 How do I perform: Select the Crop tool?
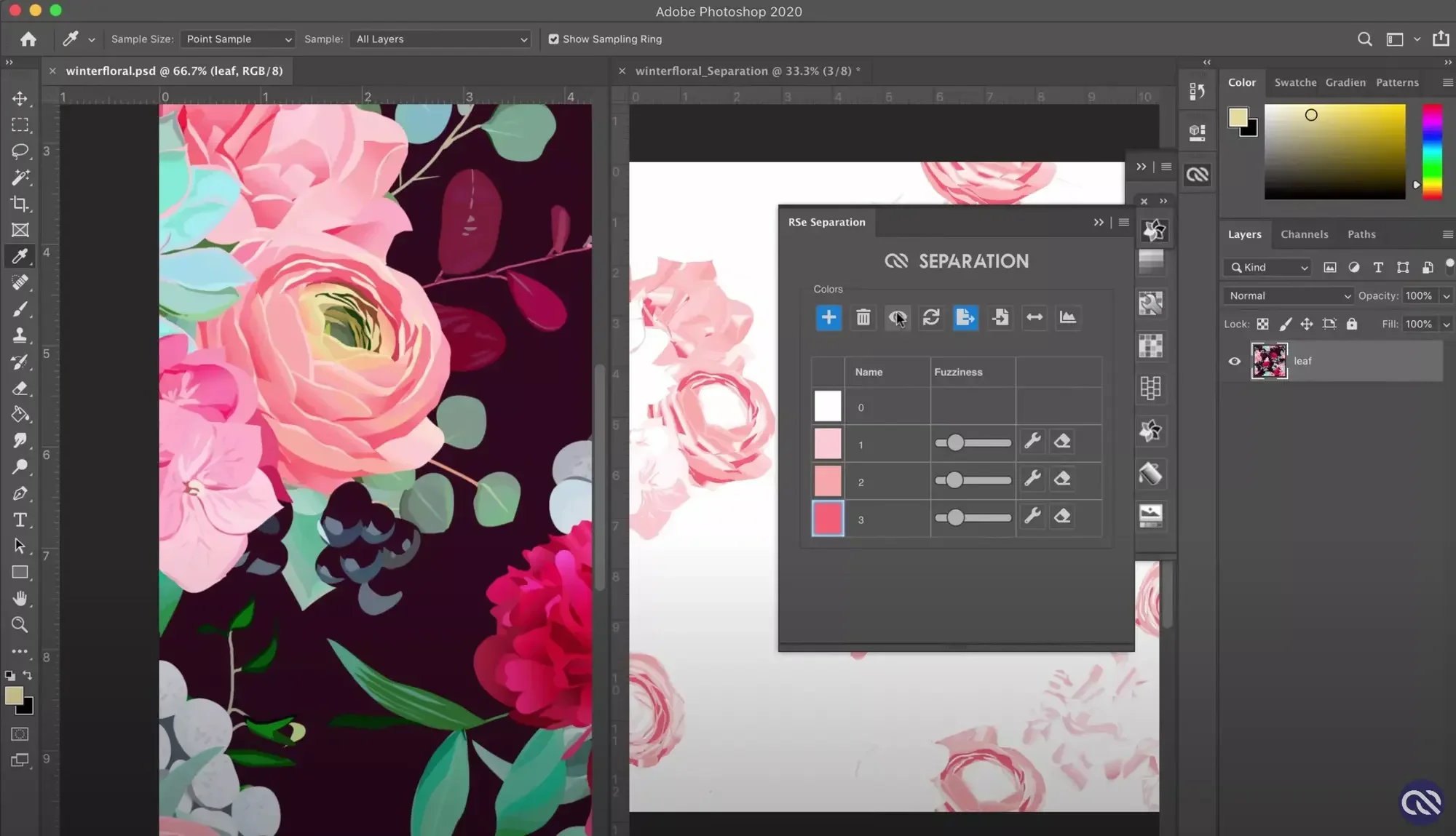click(x=20, y=204)
